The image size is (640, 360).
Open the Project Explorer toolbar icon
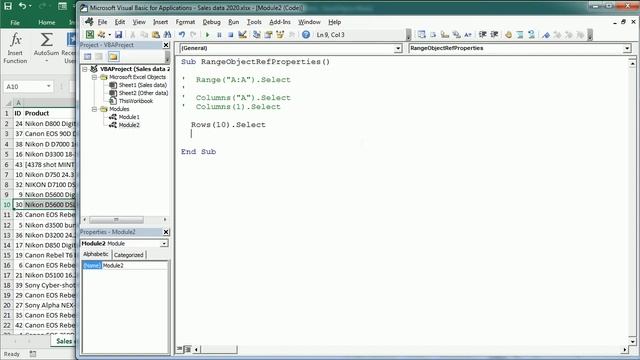(x=256, y=35)
